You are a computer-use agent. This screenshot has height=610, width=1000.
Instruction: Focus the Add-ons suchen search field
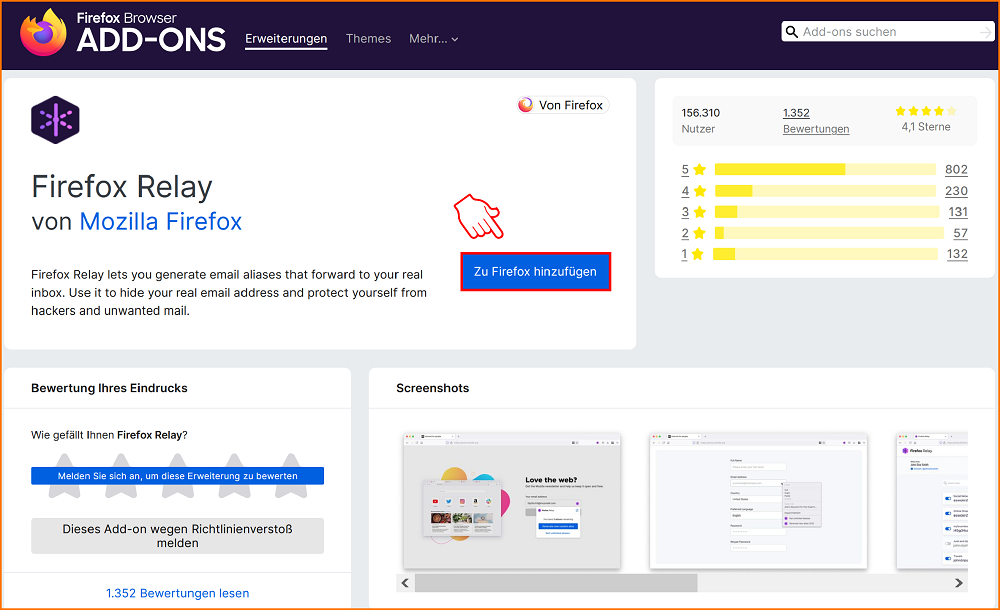(x=888, y=32)
